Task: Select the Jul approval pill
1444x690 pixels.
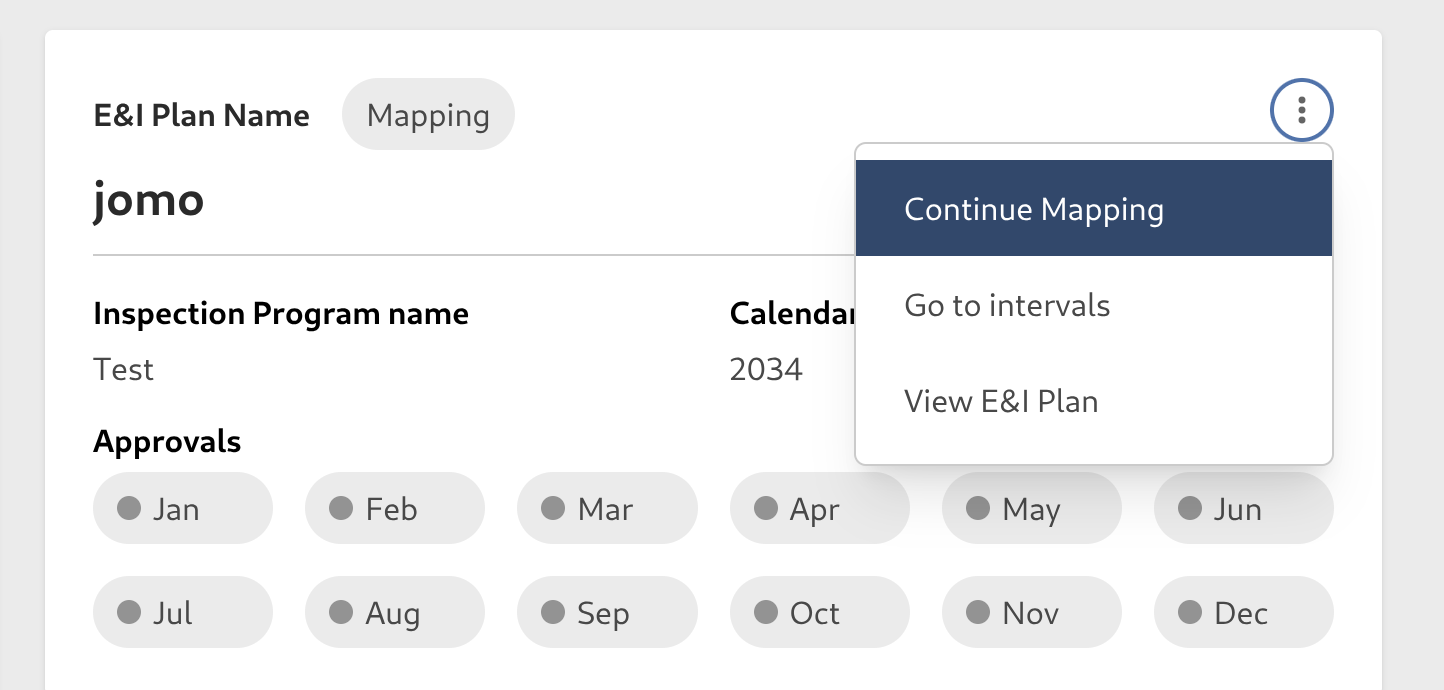Action: pos(182,612)
